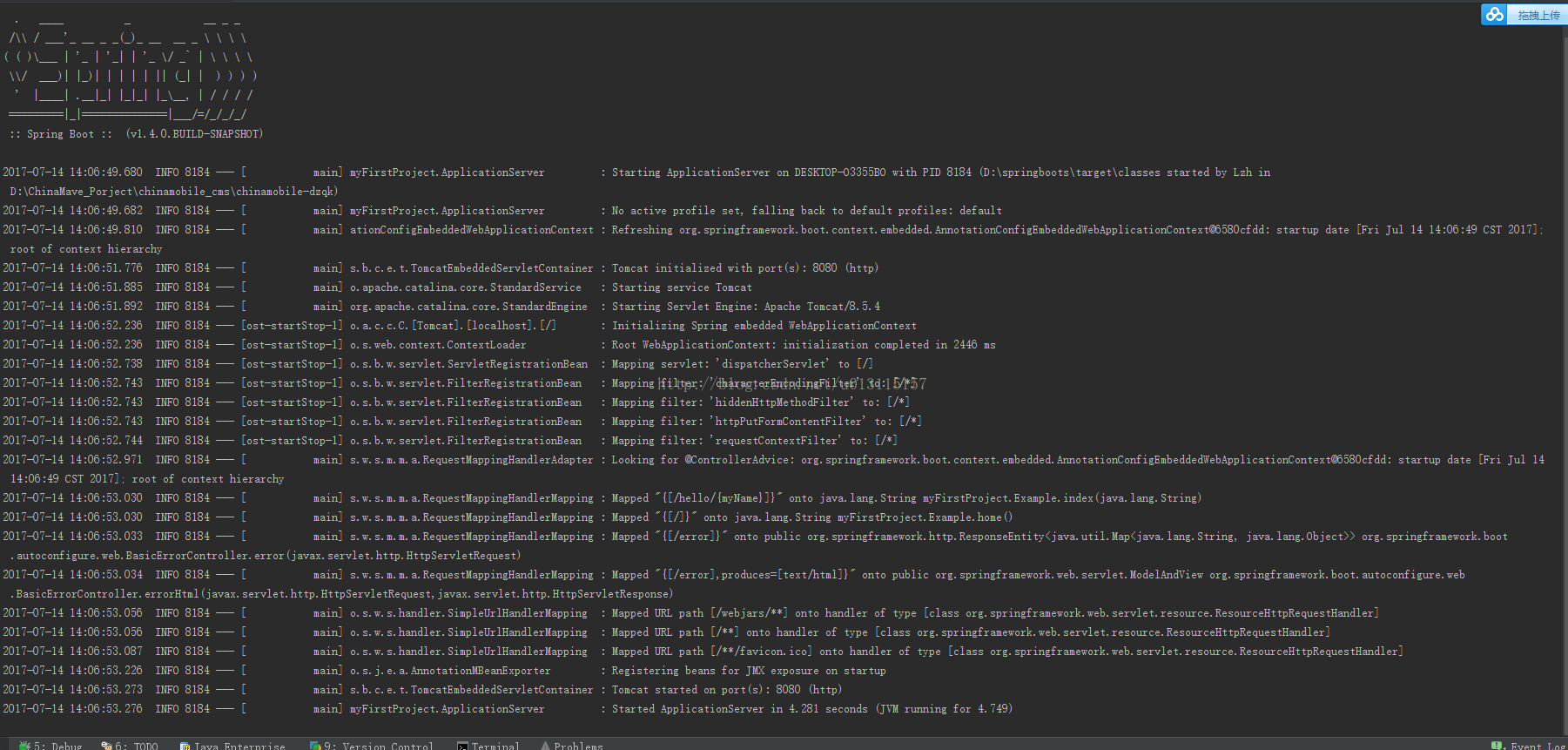Click the 'No active profile set' log message
Screen dimensions: 1568x750
coord(806,211)
